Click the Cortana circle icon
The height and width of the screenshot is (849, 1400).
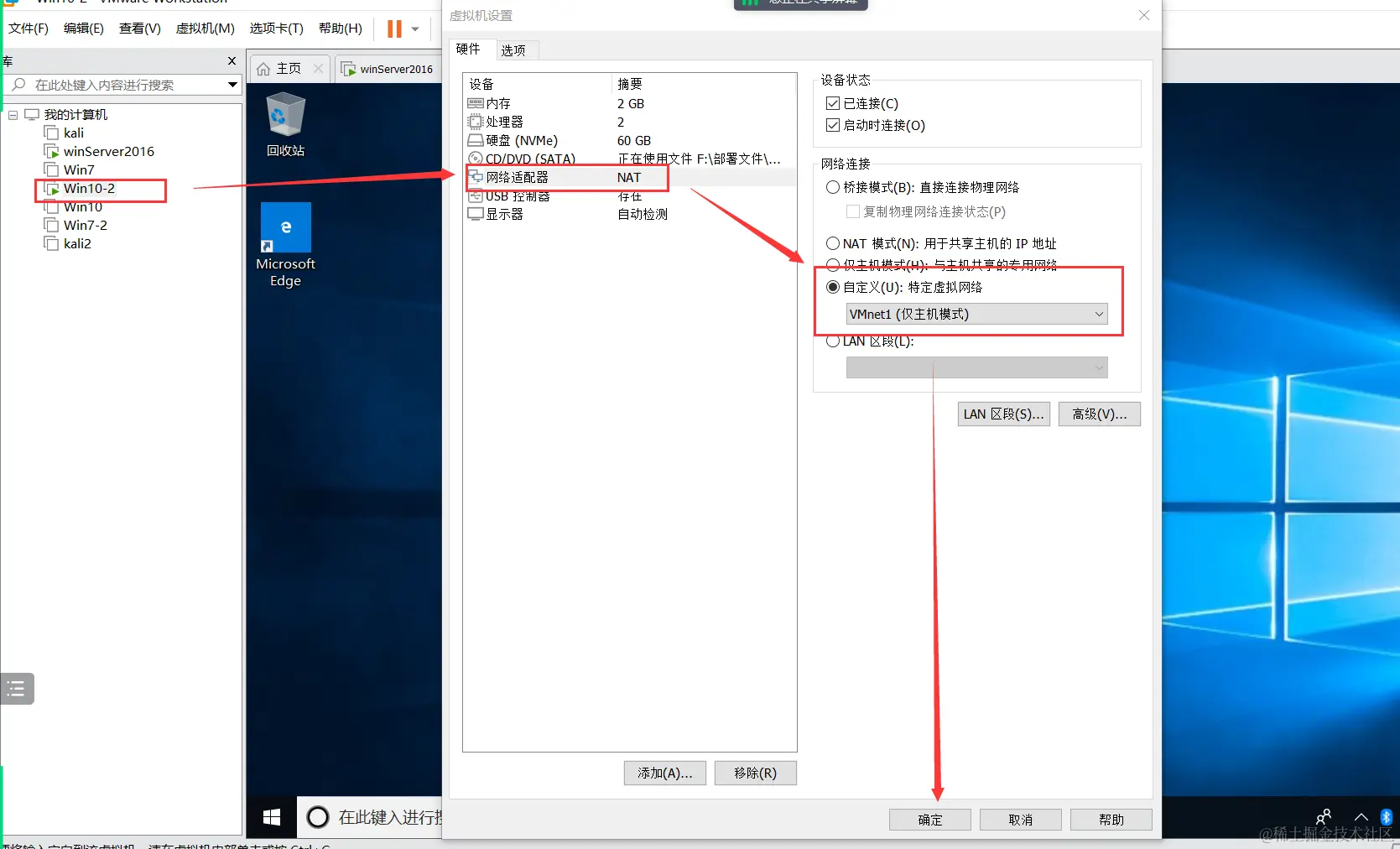[x=318, y=817]
